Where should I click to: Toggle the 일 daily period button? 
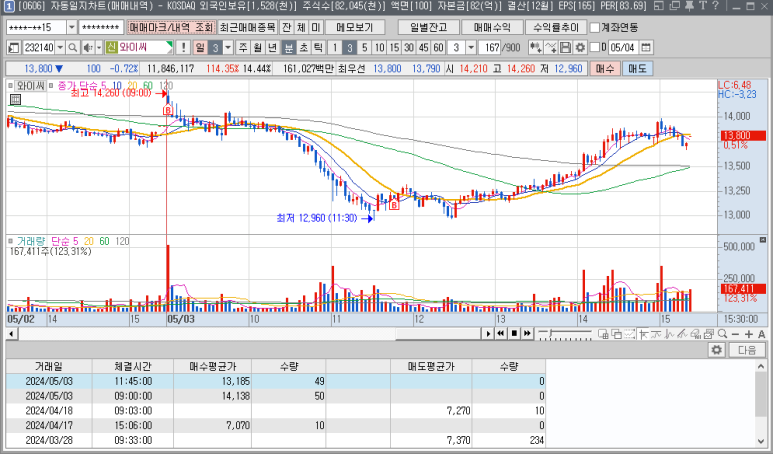tap(200, 47)
